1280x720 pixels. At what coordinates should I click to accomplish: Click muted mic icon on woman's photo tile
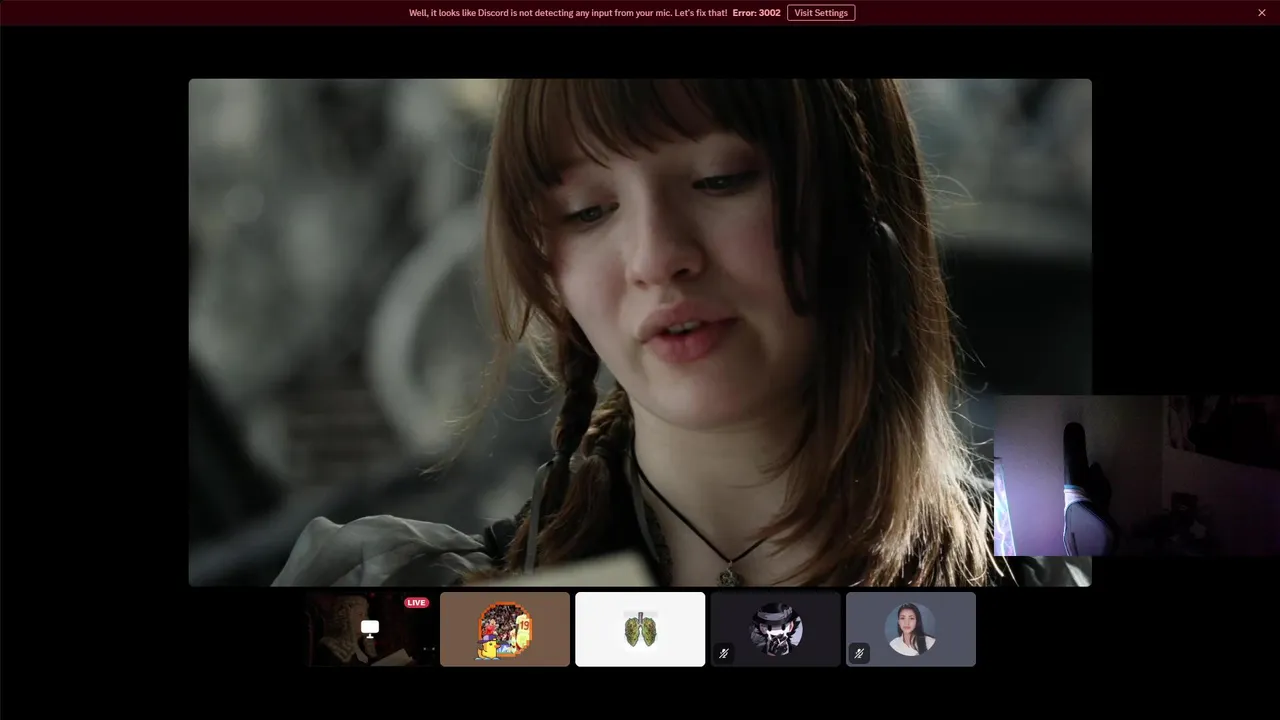point(859,653)
